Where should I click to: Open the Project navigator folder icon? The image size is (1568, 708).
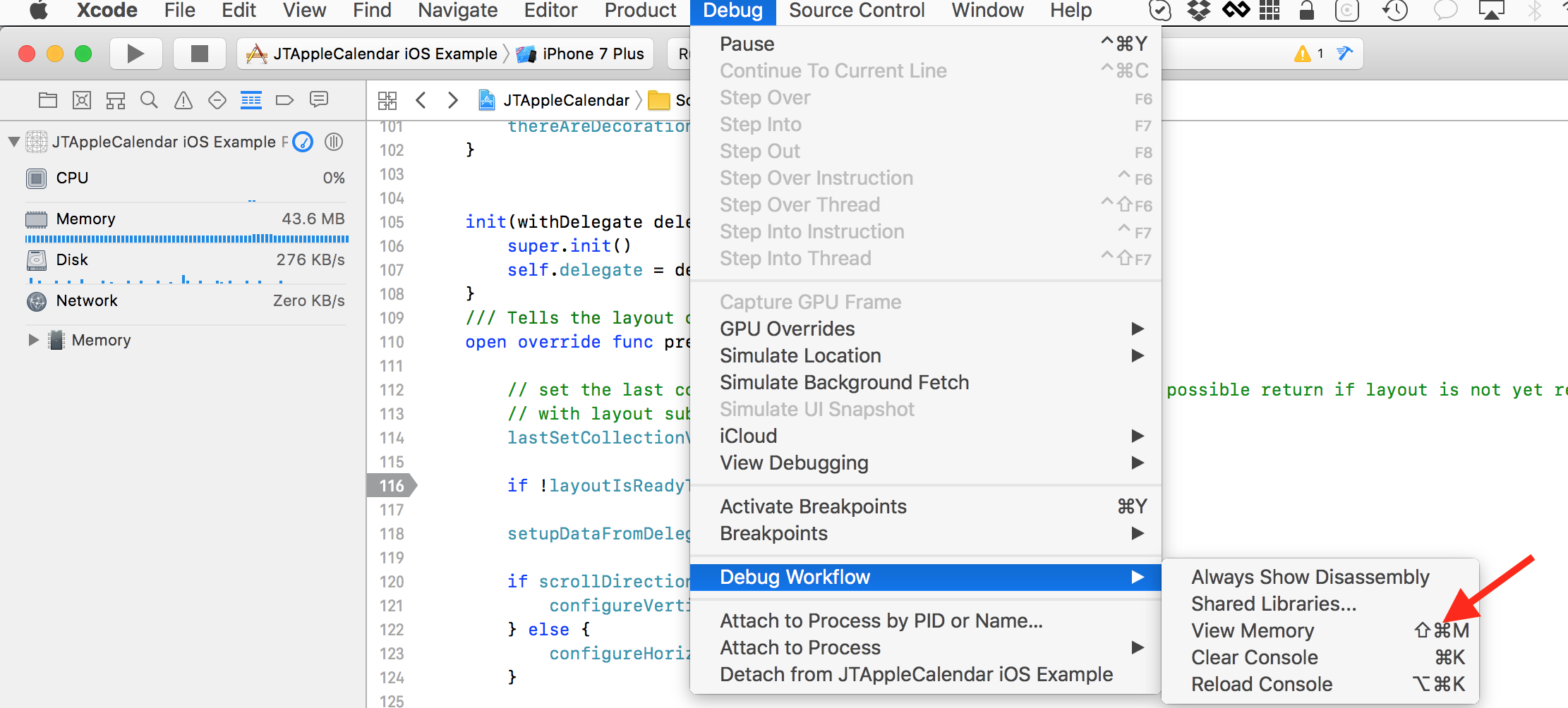click(48, 100)
